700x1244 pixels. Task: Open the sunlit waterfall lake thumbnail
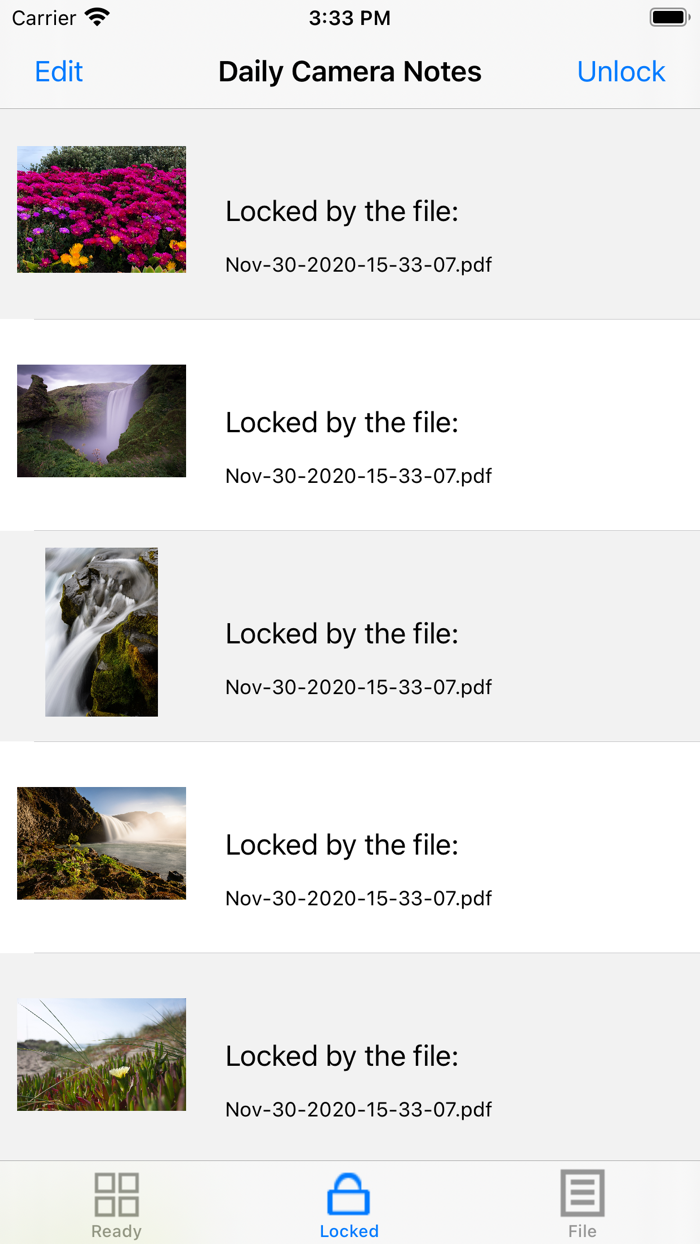[101, 842]
